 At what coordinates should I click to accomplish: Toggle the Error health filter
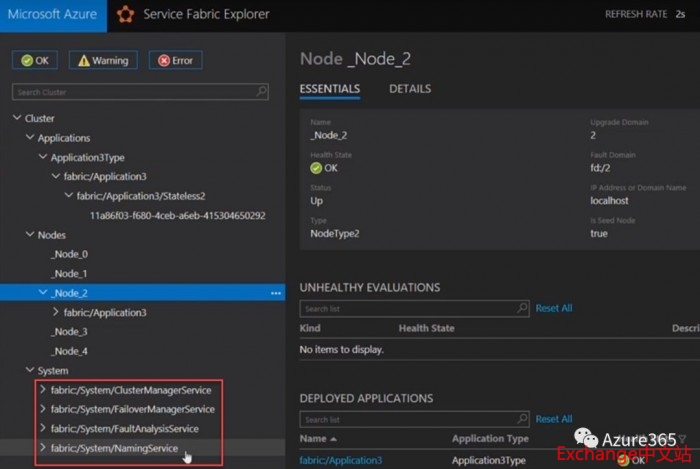tap(175, 60)
